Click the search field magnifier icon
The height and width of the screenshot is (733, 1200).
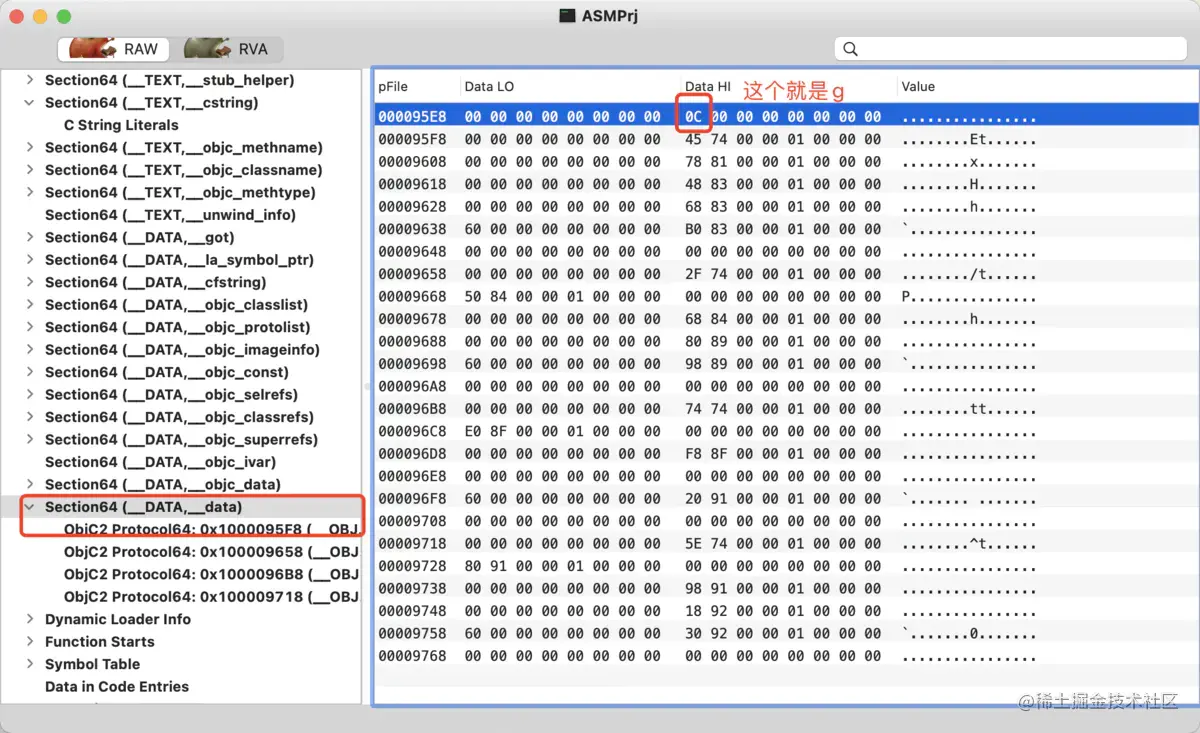coord(851,48)
